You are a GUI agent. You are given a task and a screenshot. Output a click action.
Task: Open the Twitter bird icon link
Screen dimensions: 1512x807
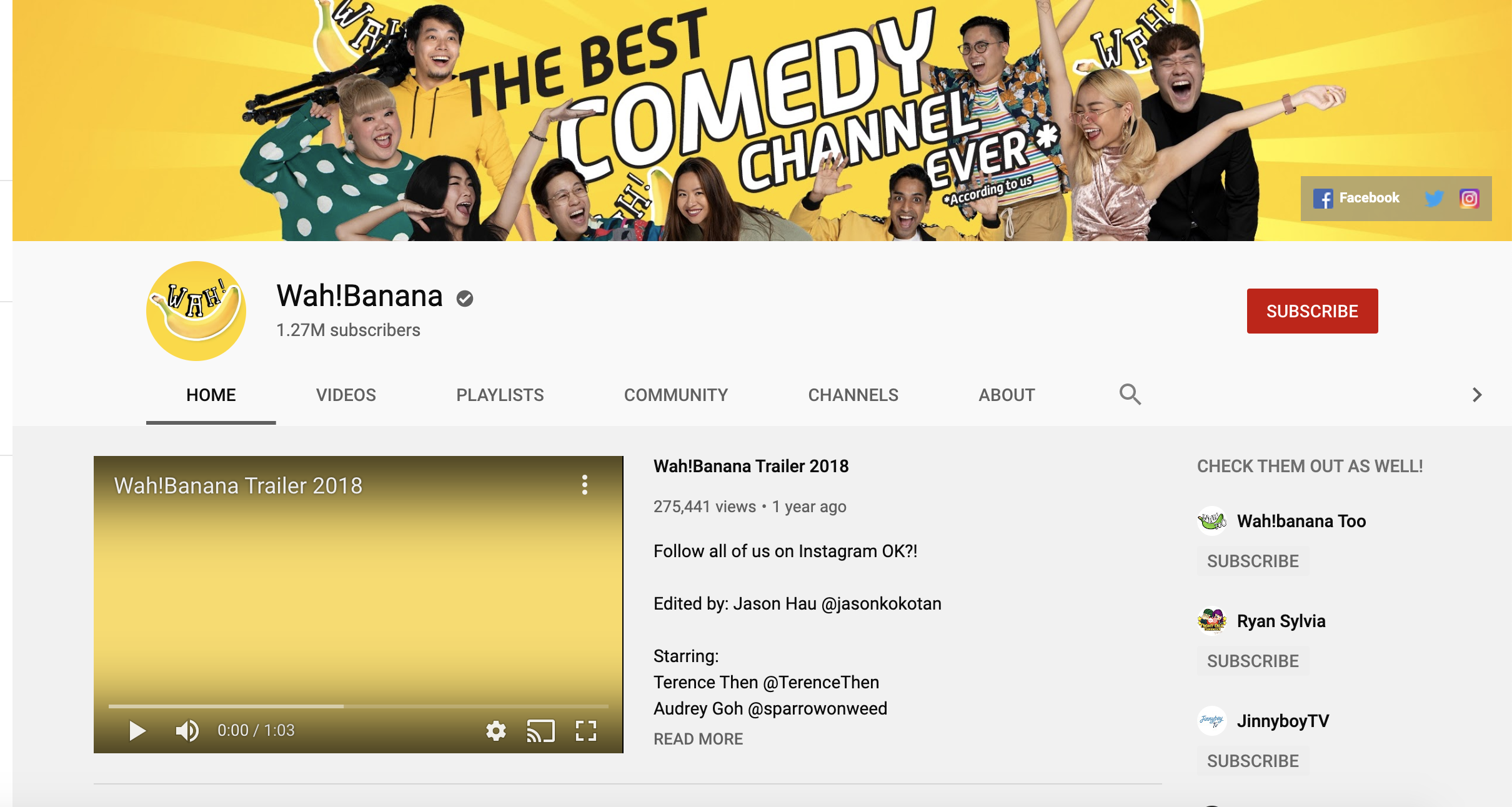point(1434,199)
